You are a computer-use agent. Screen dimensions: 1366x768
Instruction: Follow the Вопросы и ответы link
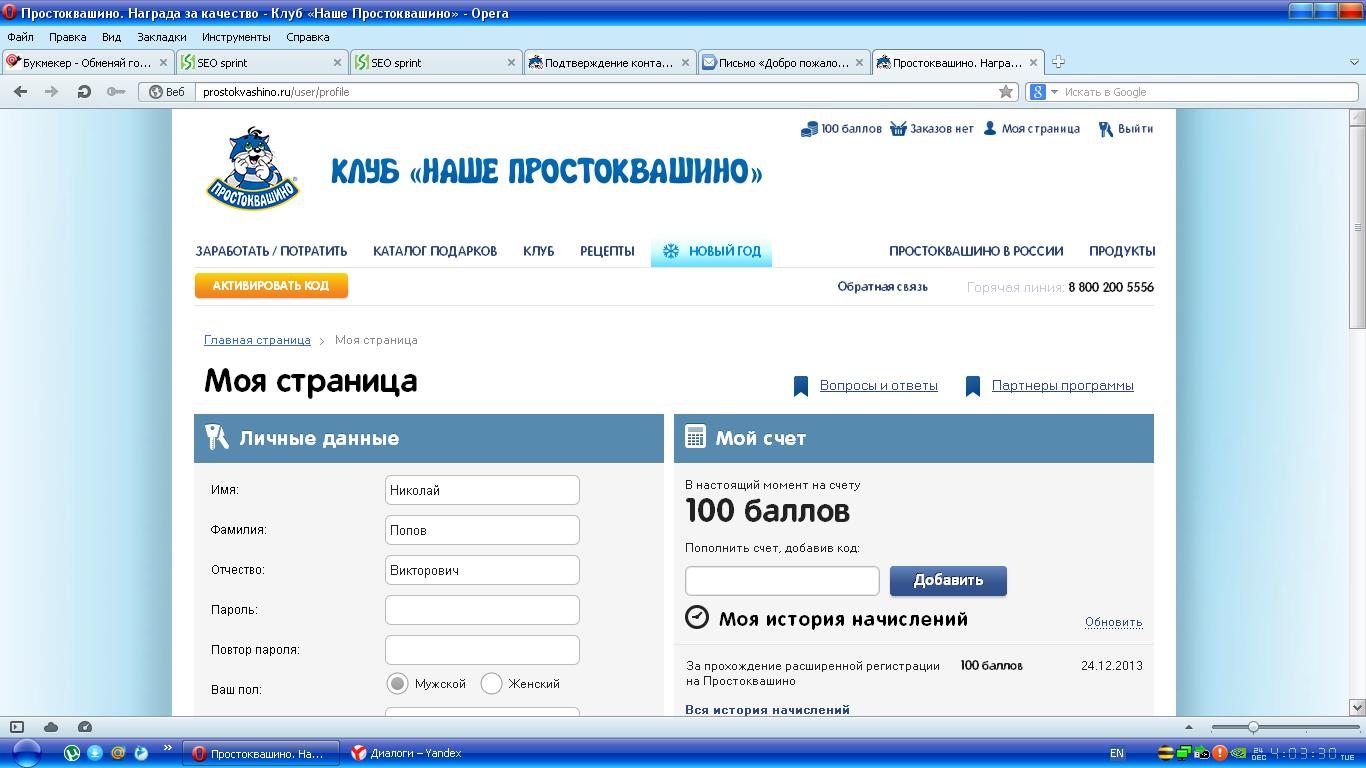pos(879,386)
